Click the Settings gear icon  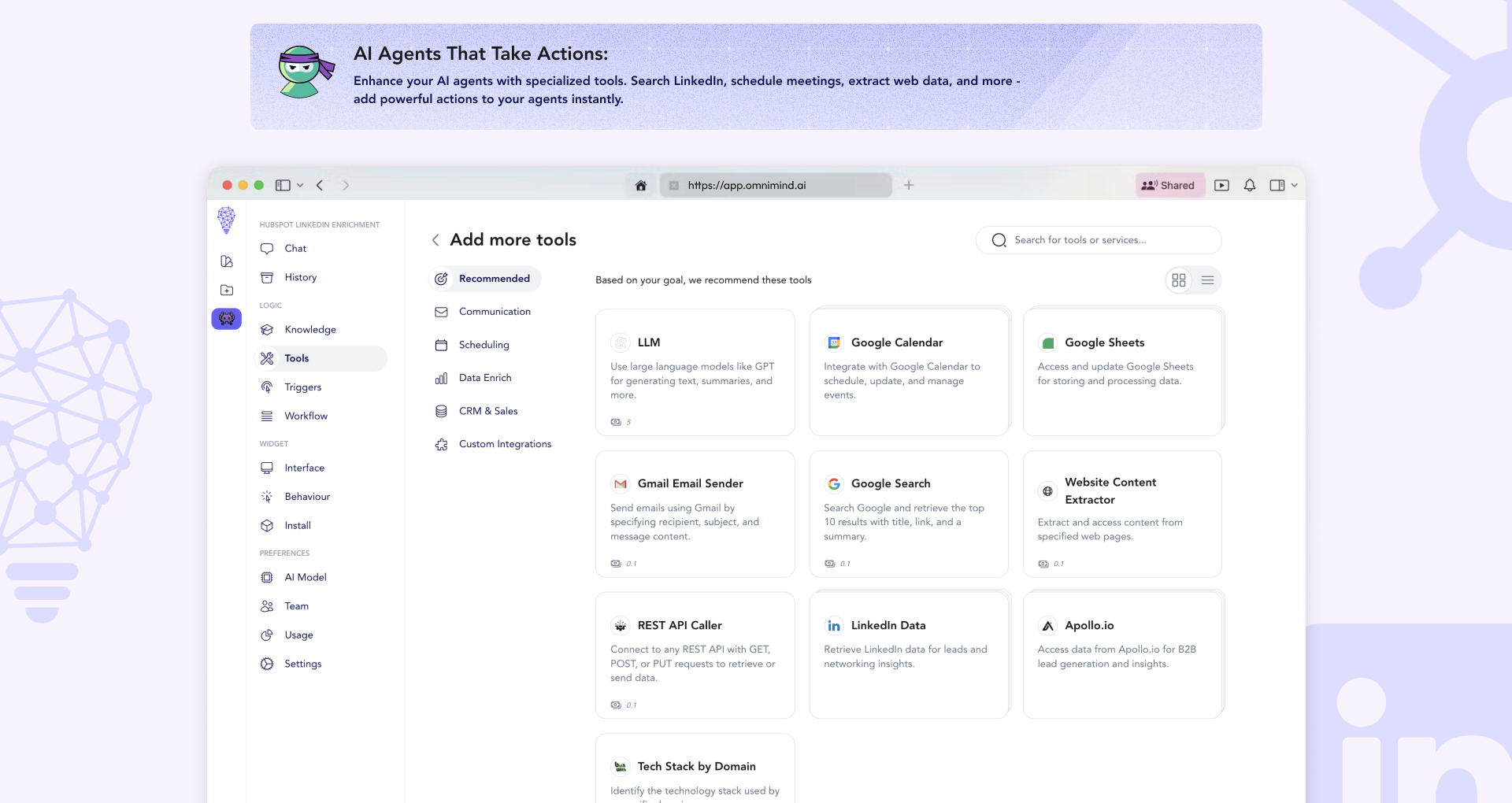pos(267,664)
